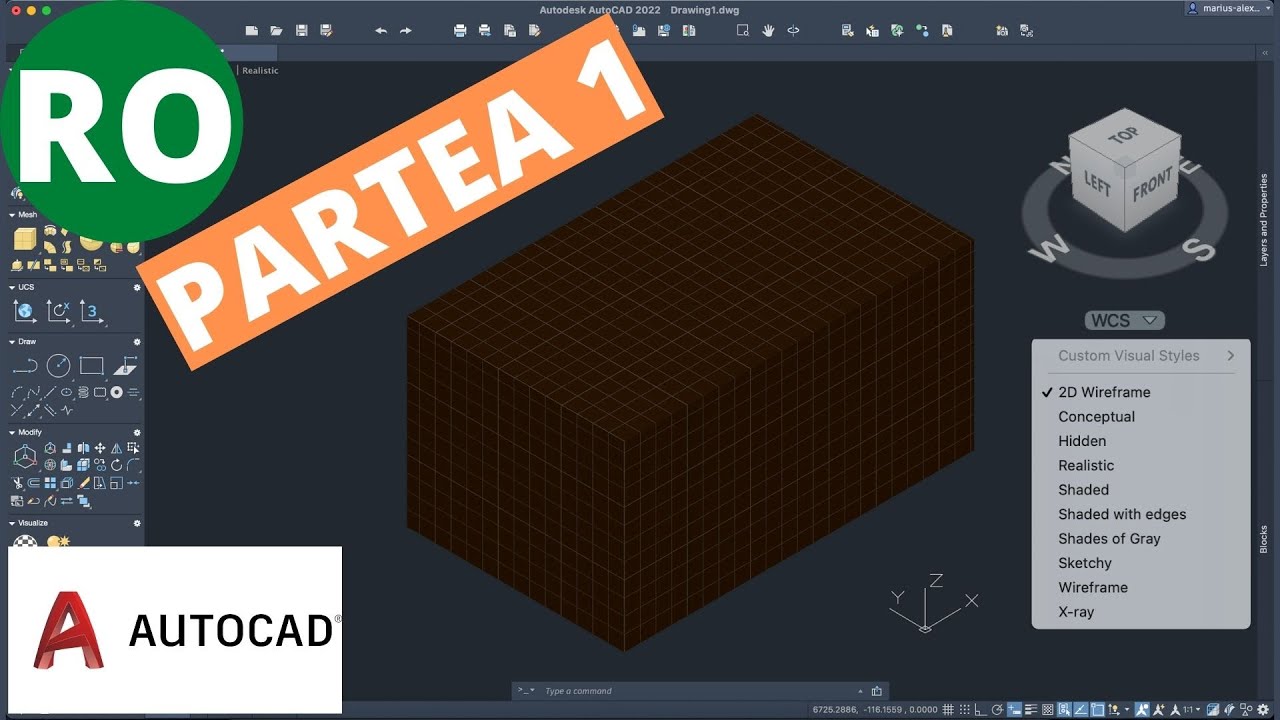
Task: Click the Plot printer icon
Action: point(460,31)
